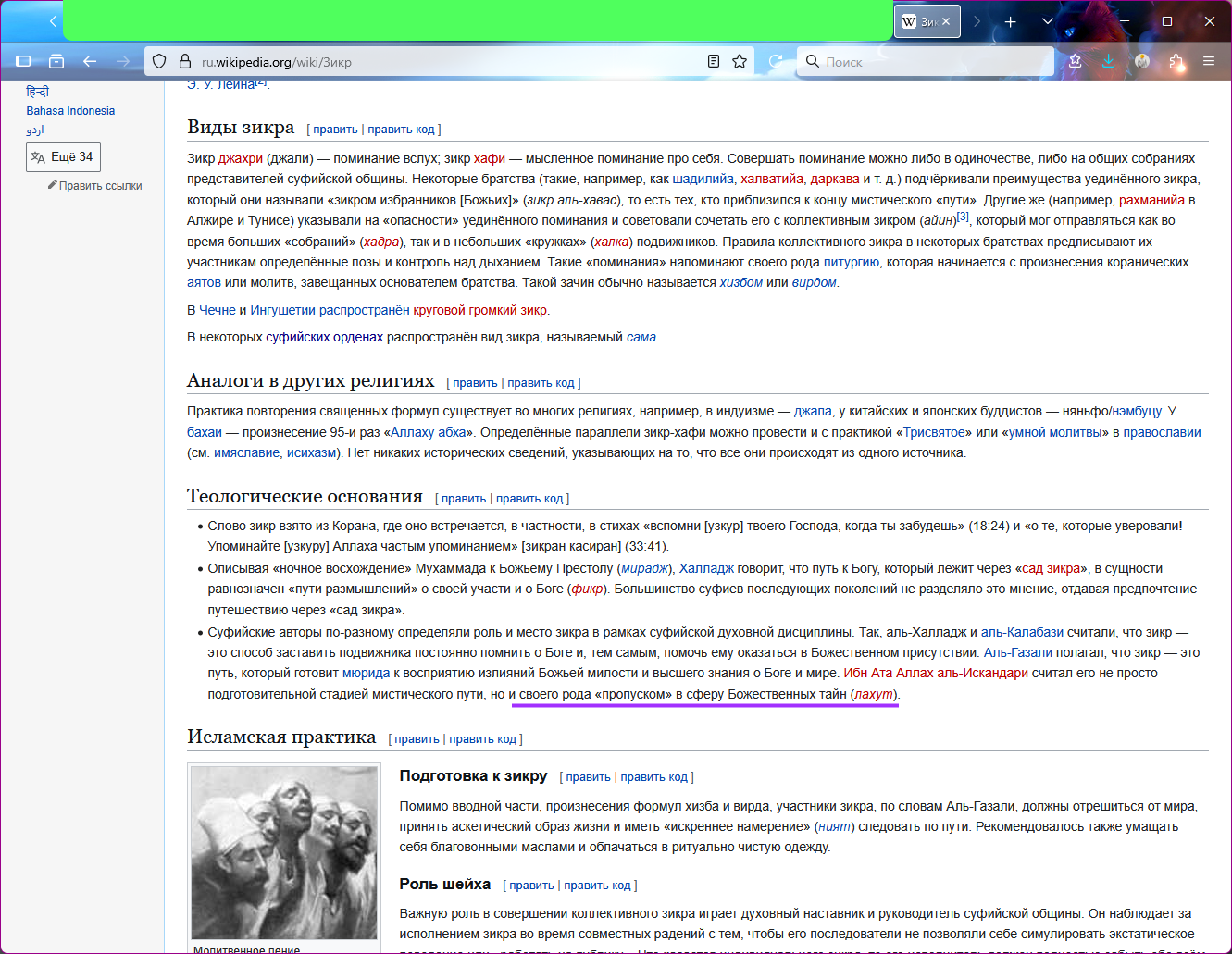Click править код next to Виды зикра
The height and width of the screenshot is (954, 1232).
point(401,130)
